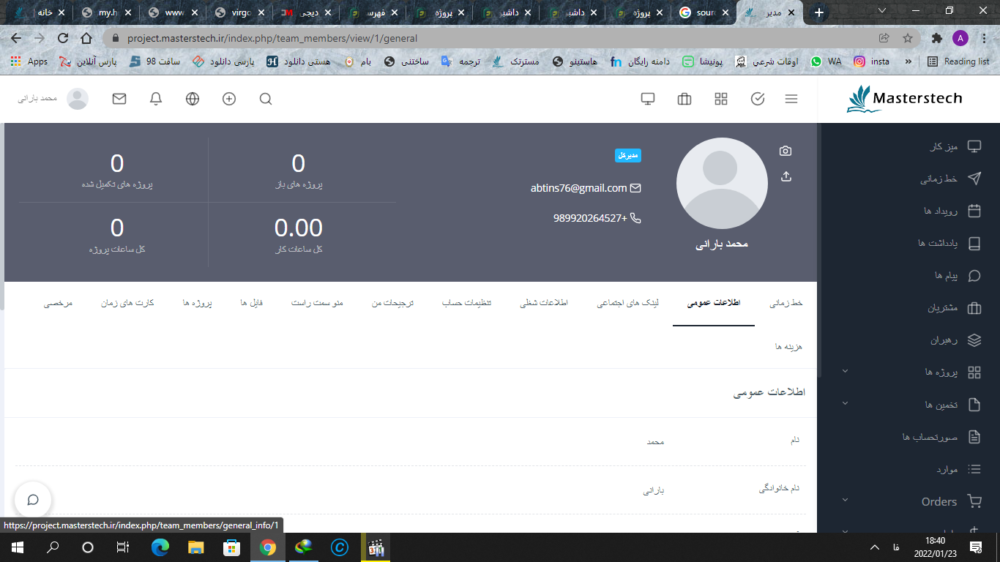This screenshot has height=562, width=1000.
Task: Open the تنظیمات حساب tab
Action: 466,302
